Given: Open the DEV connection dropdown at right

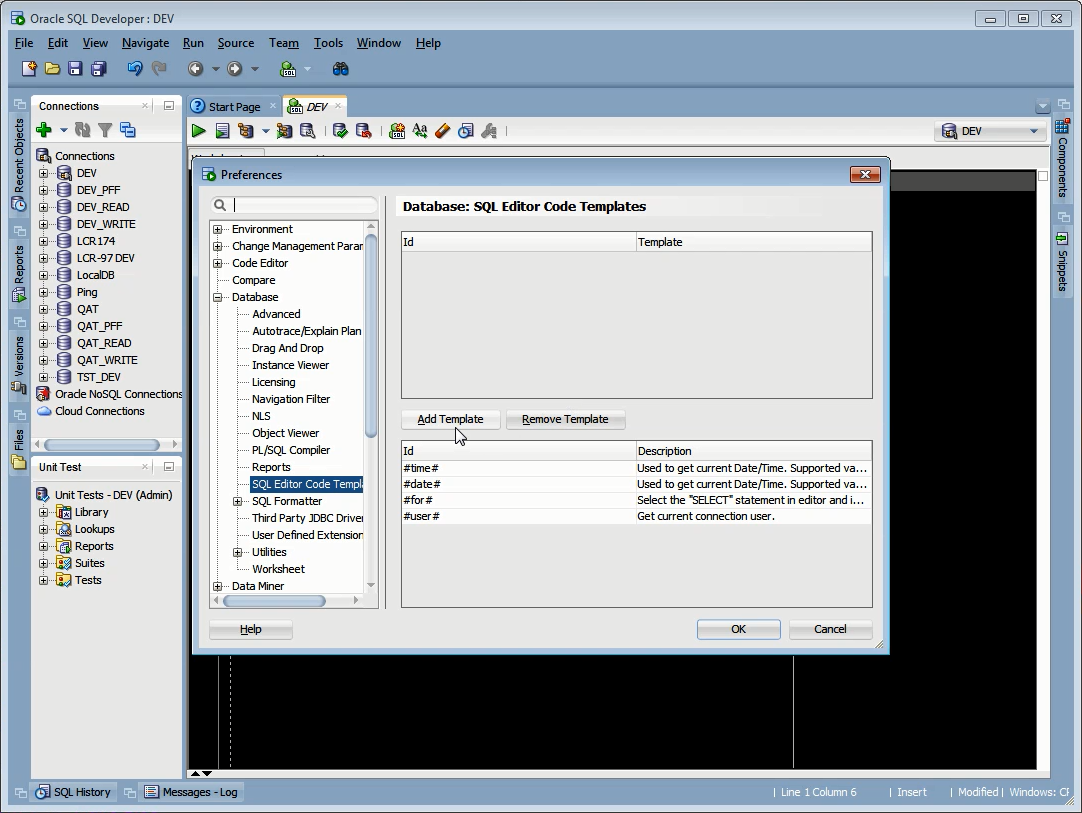Looking at the screenshot, I should [x=990, y=131].
